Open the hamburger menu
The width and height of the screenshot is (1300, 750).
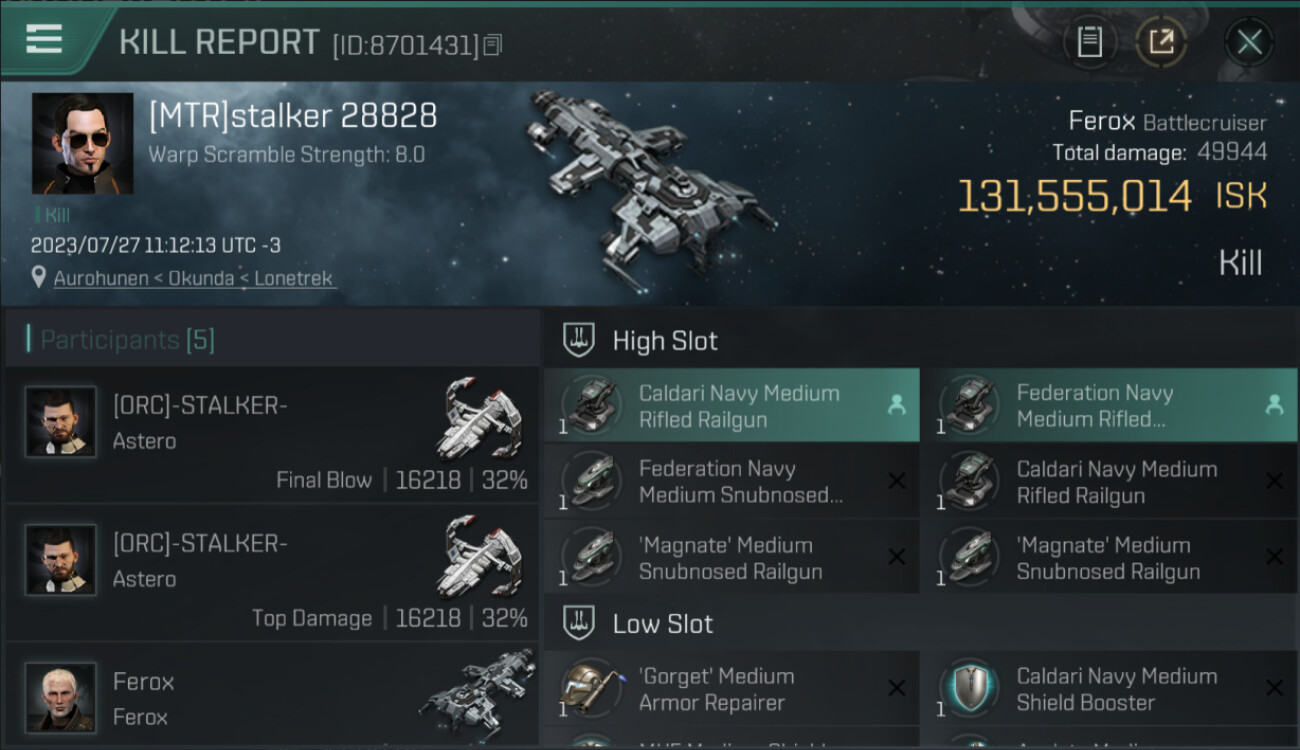tap(44, 40)
